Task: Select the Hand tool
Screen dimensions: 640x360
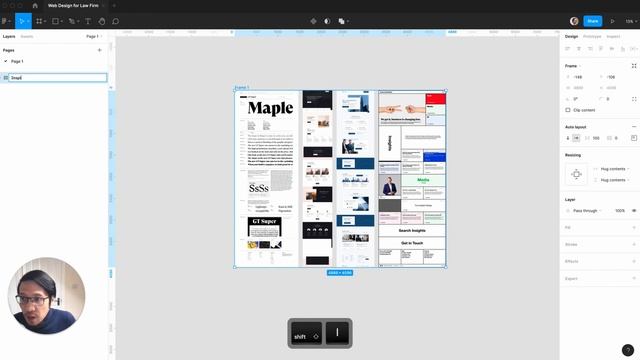Action: pyautogui.click(x=102, y=21)
